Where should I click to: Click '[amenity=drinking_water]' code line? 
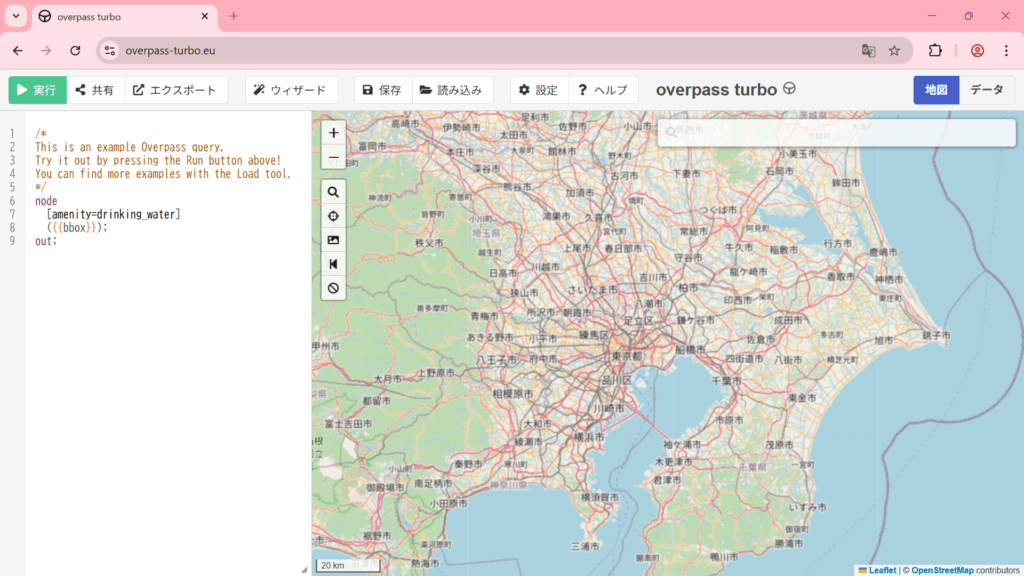(114, 214)
